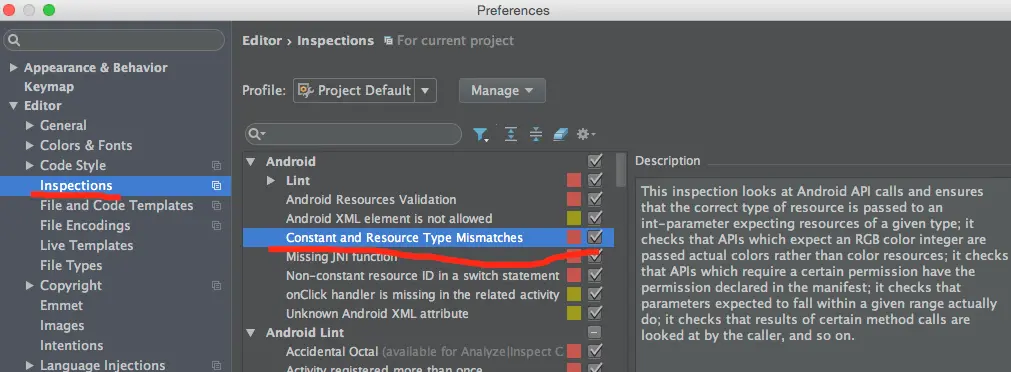Expand the Language Injections node
The height and width of the screenshot is (372, 1011).
30,366
